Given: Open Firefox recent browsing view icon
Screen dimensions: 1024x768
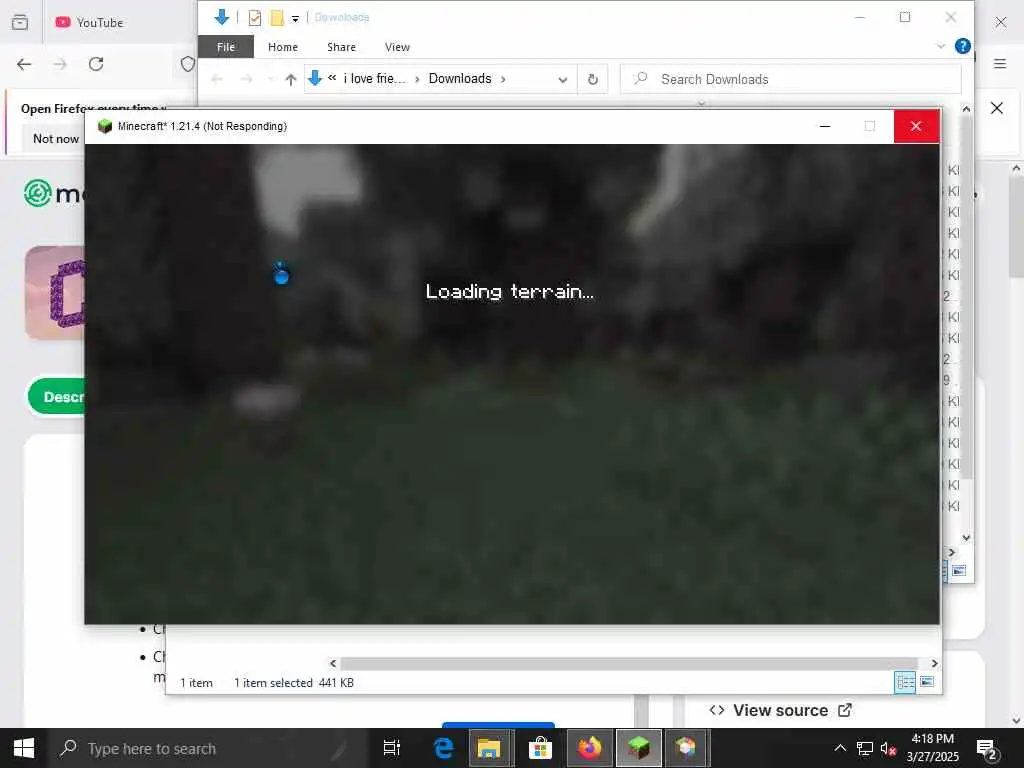Looking at the screenshot, I should click(x=20, y=23).
